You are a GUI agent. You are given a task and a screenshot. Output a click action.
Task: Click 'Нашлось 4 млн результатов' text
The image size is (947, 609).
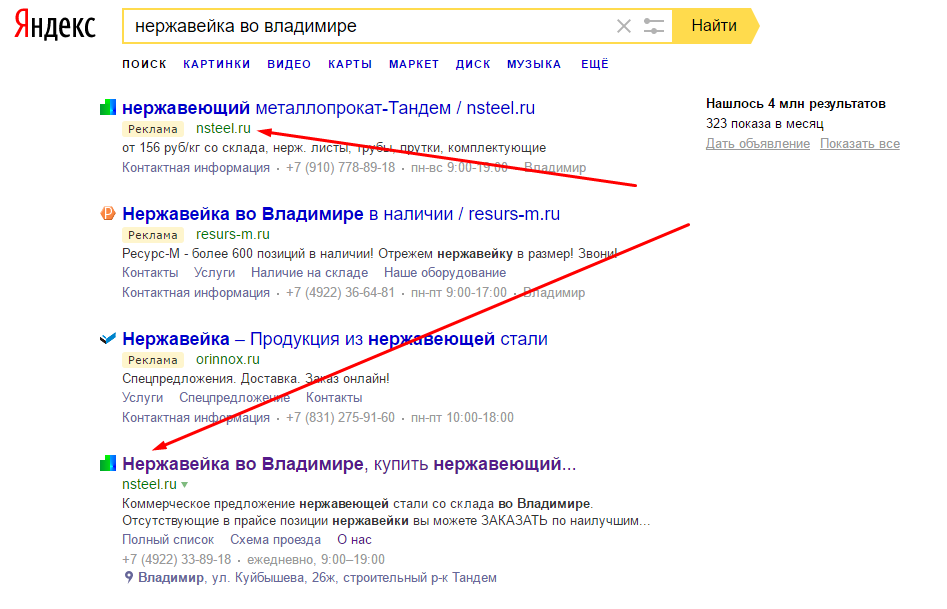(x=796, y=104)
